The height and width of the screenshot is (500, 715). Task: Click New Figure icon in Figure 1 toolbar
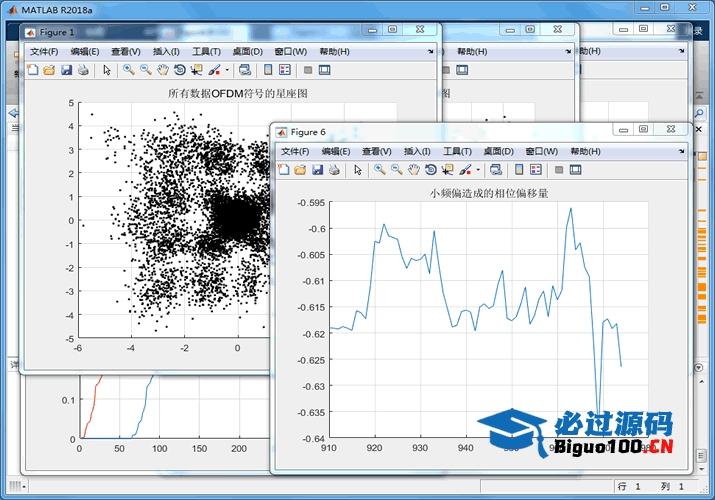(x=32, y=70)
